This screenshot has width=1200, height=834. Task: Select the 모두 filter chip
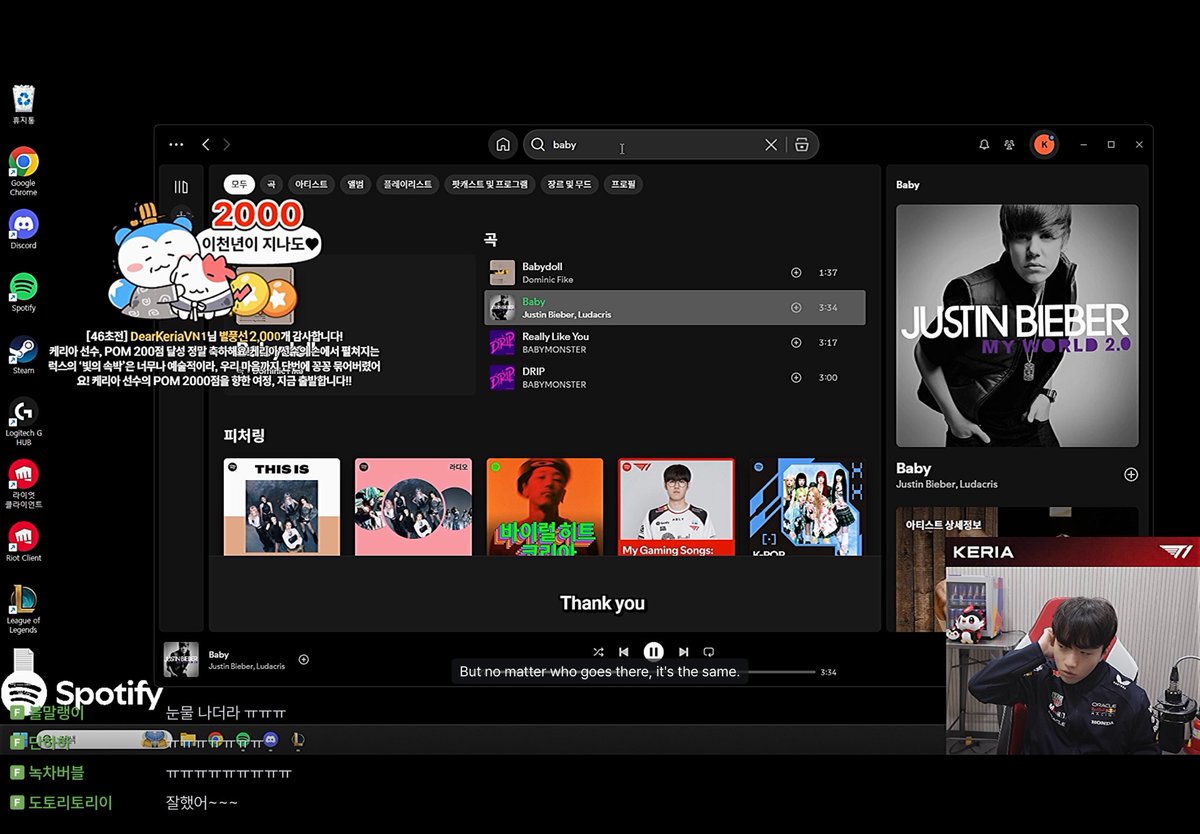239,184
